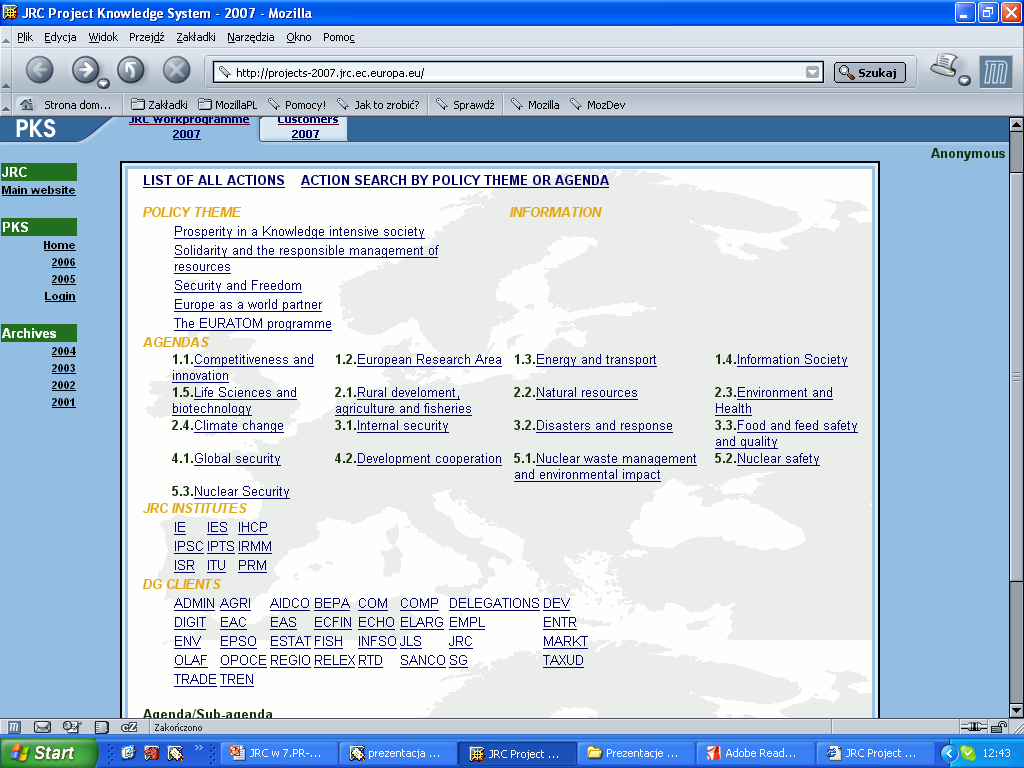
Task: Reload the page with the Reload button
Action: click(x=131, y=70)
